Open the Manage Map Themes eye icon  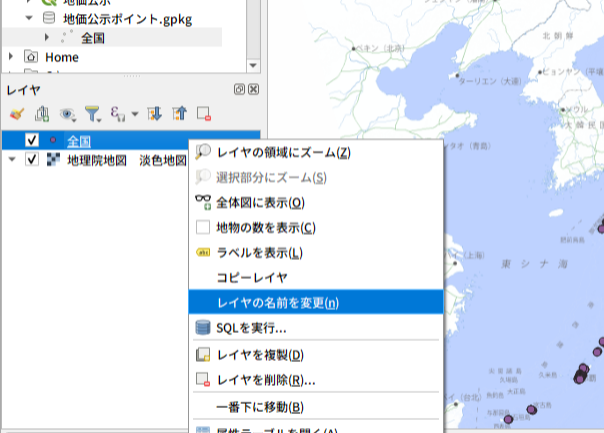68,114
